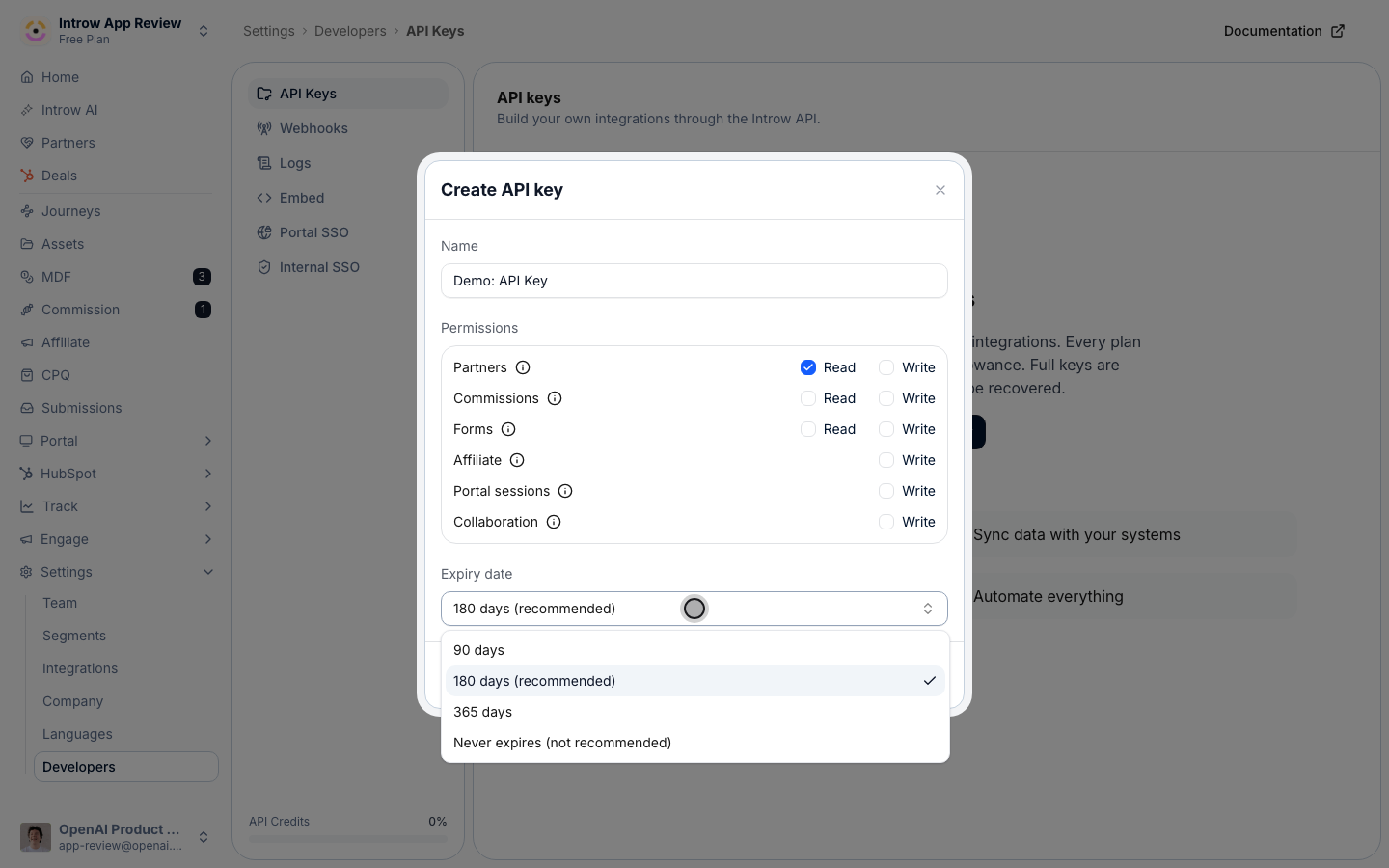Viewport: 1389px width, 868px height.
Task: Click the API Credits progress bar
Action: point(348,839)
